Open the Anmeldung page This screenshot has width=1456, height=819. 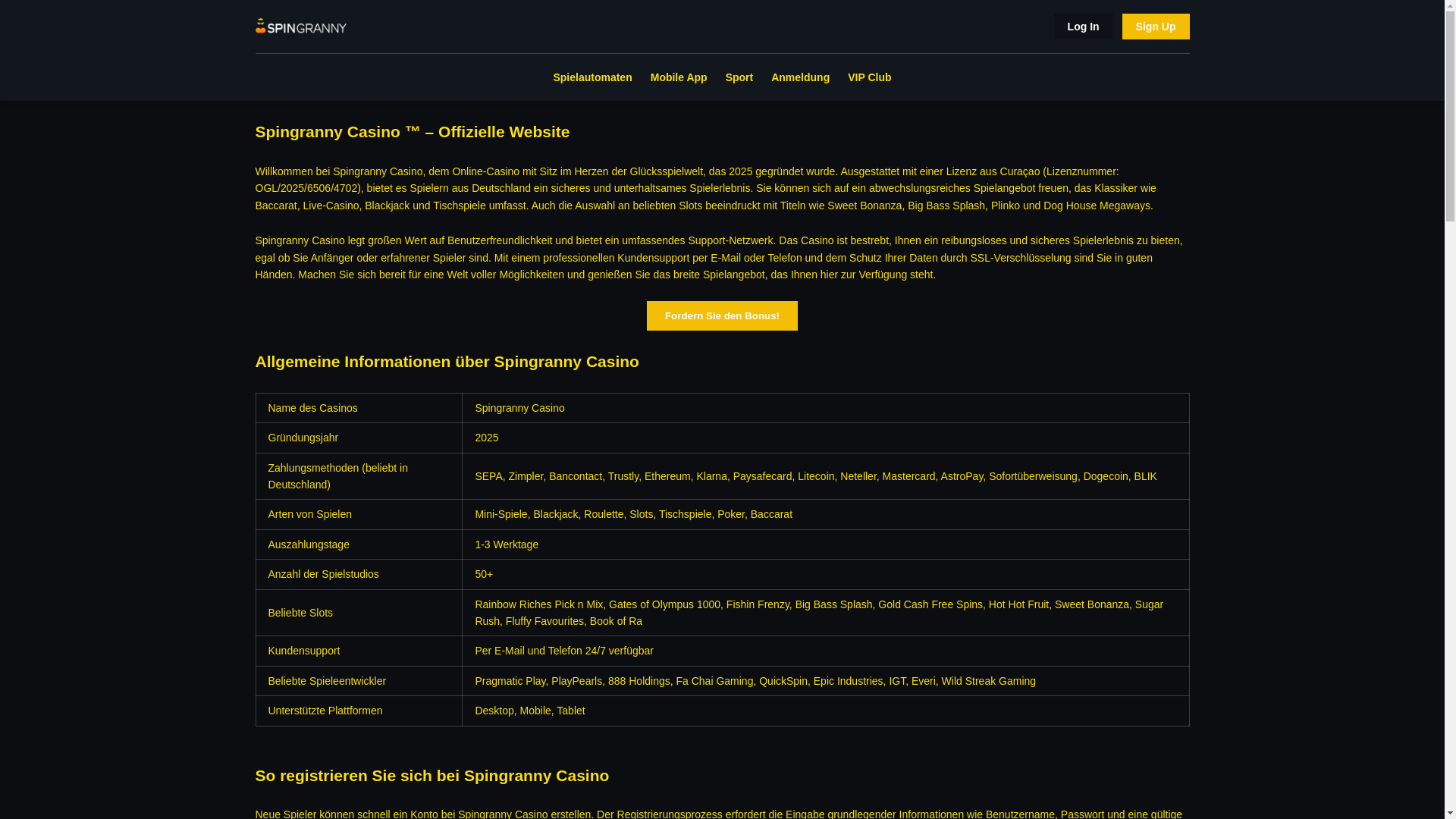(x=800, y=77)
